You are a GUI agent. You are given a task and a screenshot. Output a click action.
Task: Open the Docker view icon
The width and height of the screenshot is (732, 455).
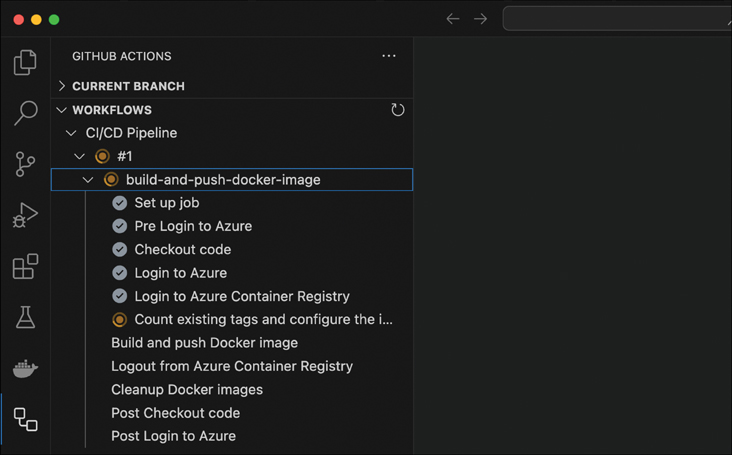[x=25, y=368]
